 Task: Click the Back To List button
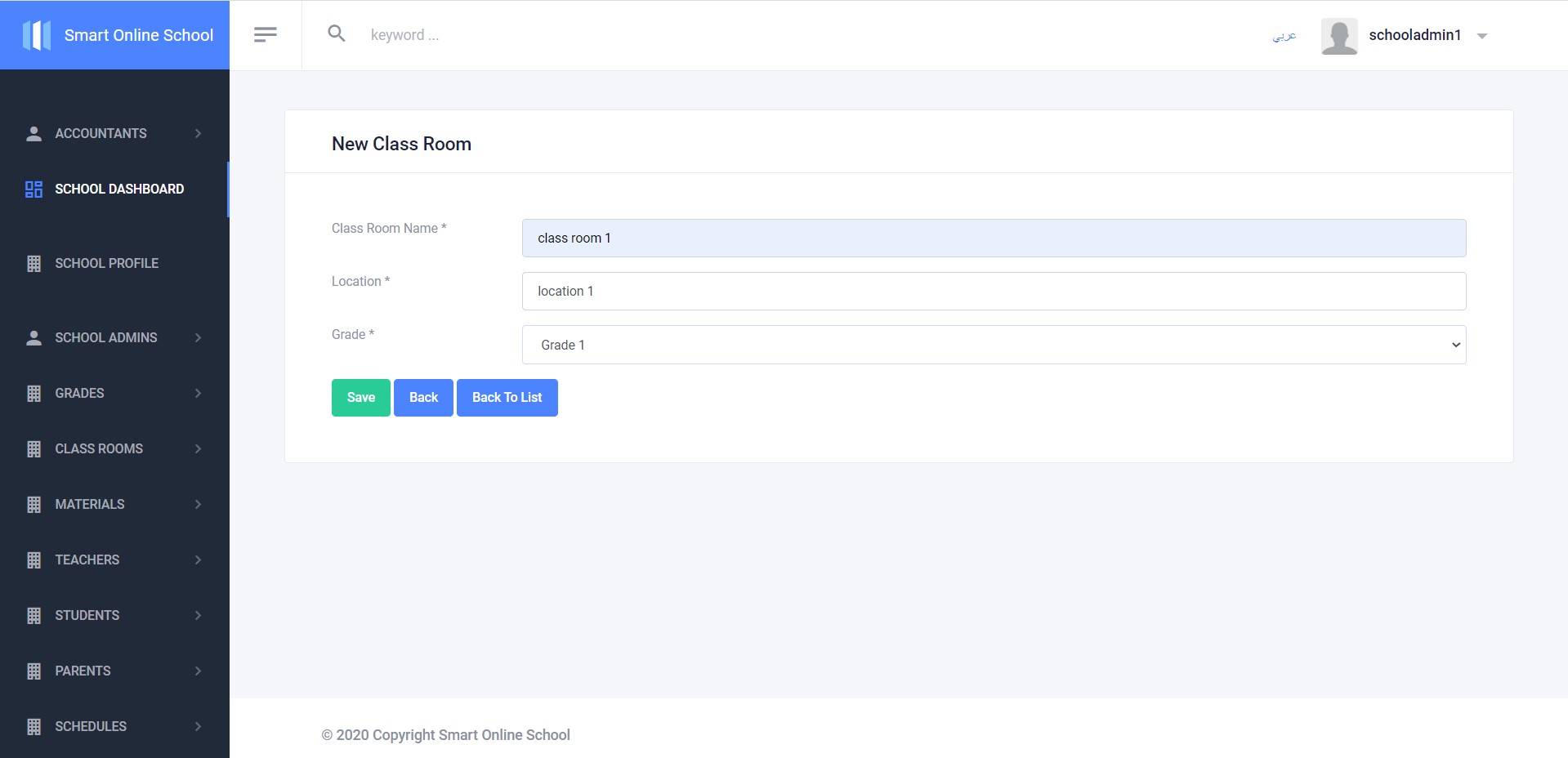[507, 398]
